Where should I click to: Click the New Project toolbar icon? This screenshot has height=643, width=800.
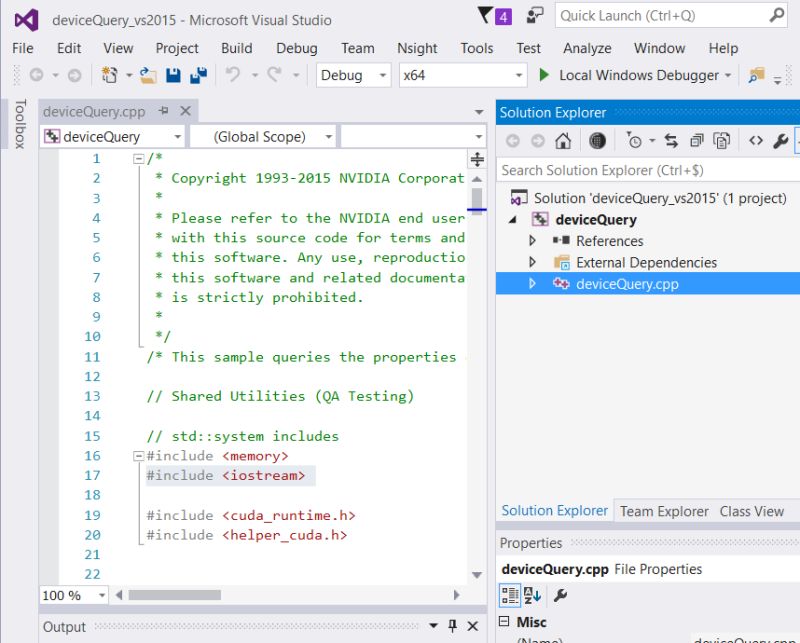click(x=108, y=75)
